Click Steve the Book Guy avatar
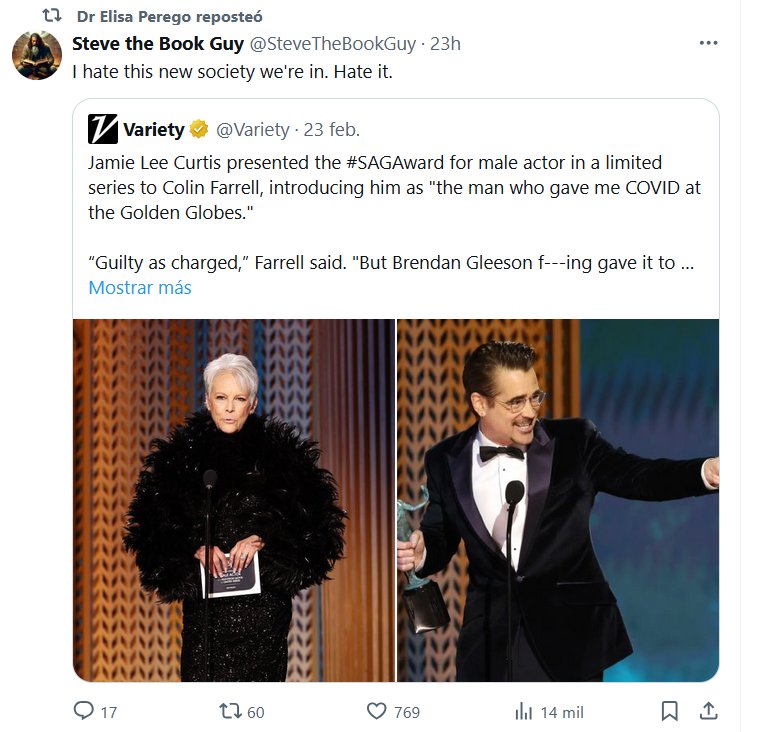Screen dimensions: 760x732 click(37, 55)
